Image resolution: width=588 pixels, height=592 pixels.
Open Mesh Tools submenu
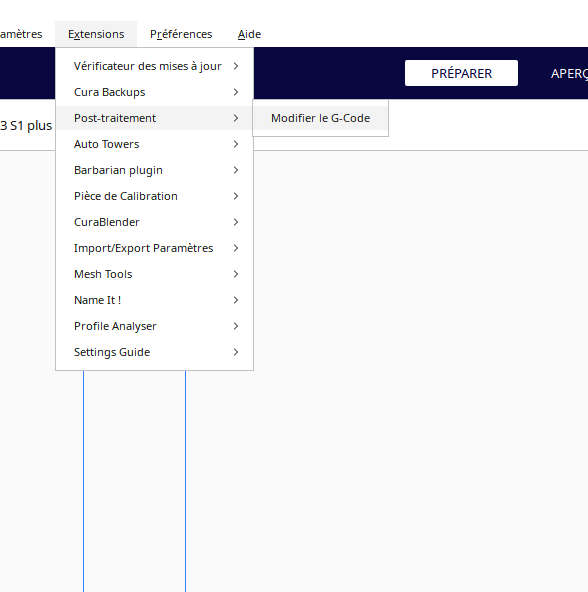(x=154, y=274)
